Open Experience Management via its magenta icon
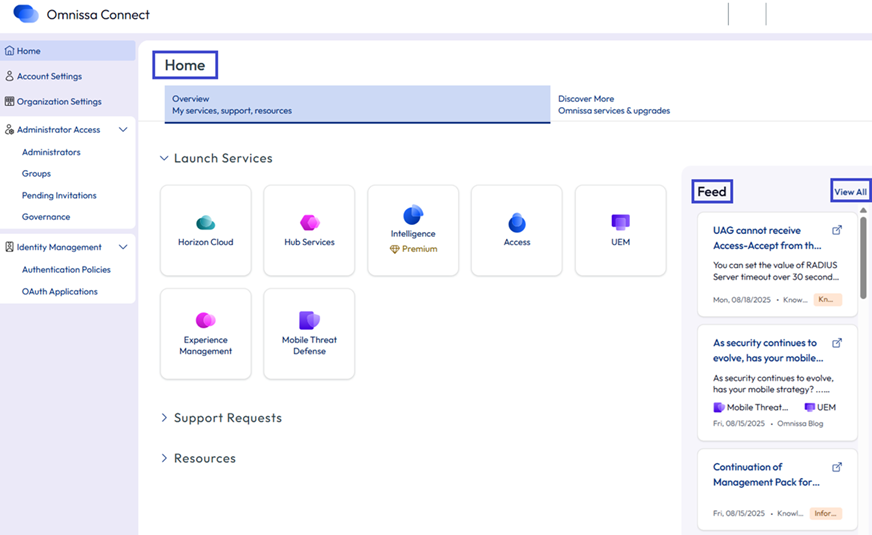Screen dimensions: 872x535 click(206, 320)
